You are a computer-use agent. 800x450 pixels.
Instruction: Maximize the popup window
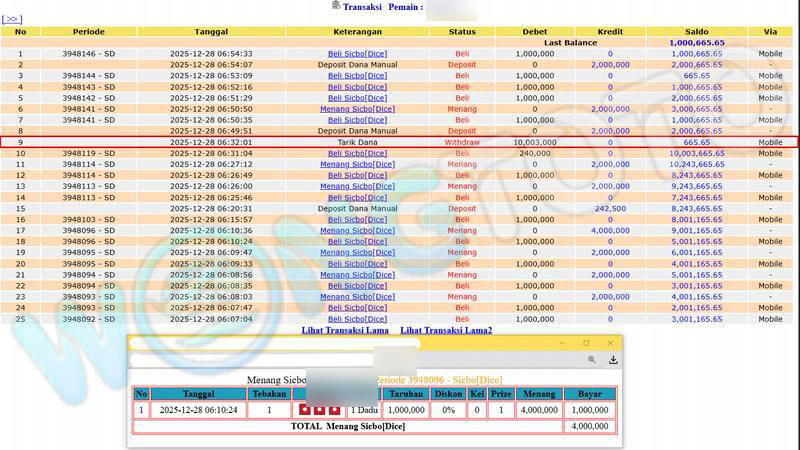click(586, 343)
